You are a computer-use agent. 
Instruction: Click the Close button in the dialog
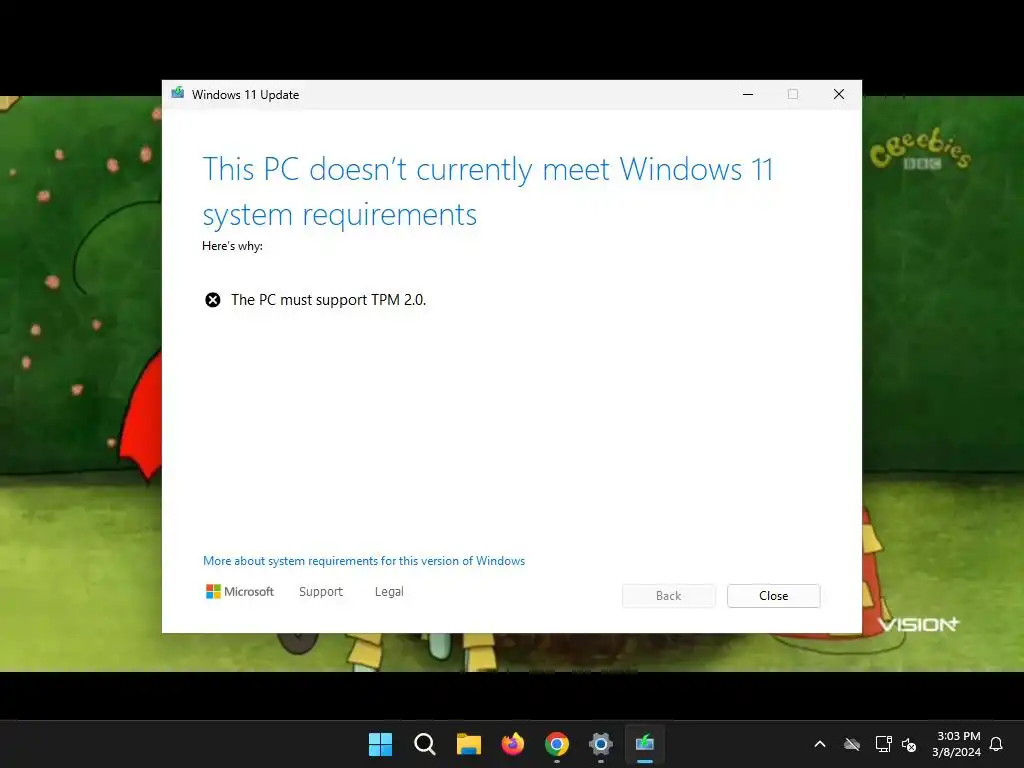pos(773,596)
